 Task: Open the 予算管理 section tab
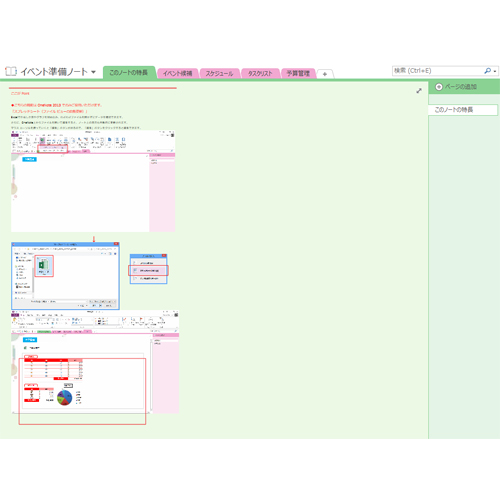(298, 73)
